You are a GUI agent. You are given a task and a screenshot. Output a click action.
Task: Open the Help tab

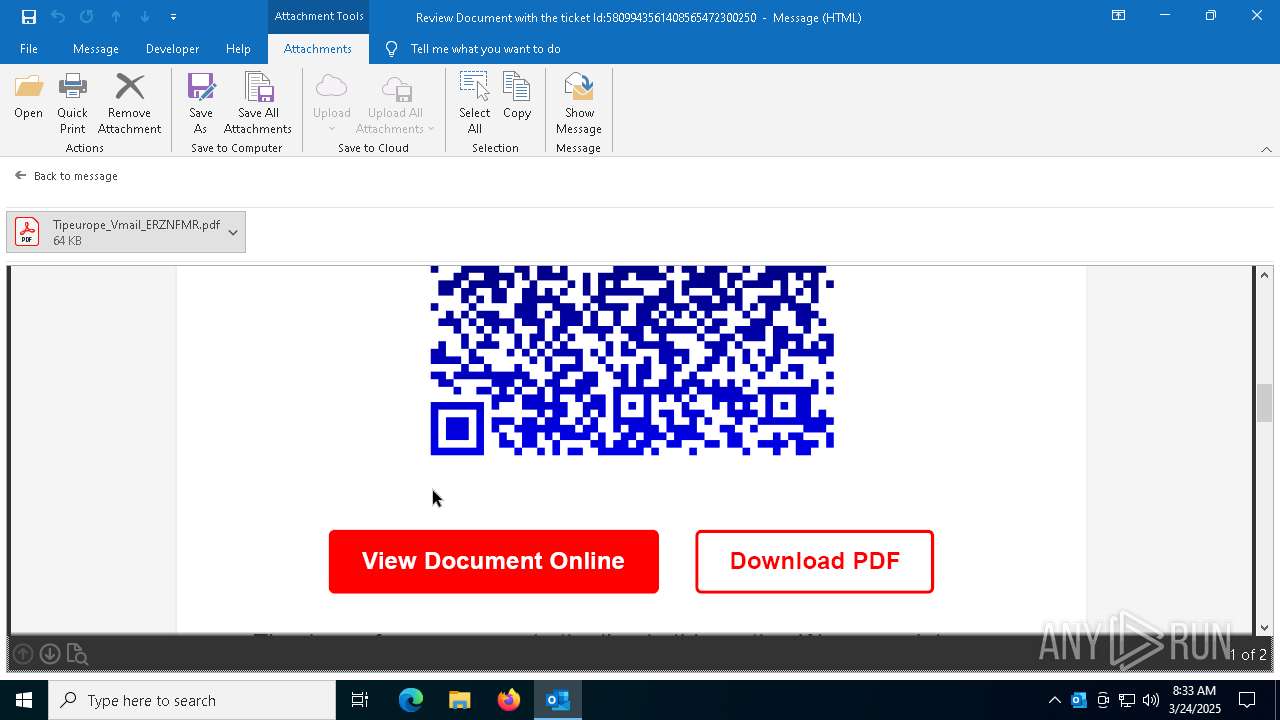(x=238, y=49)
